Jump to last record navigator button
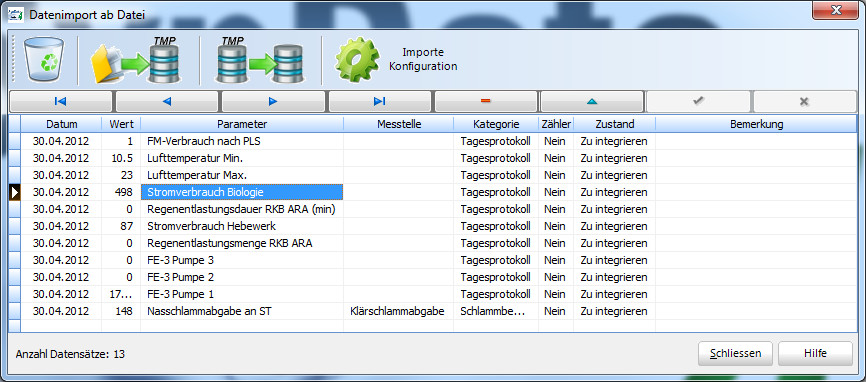Screen dimensions: 866x382 [x=379, y=101]
